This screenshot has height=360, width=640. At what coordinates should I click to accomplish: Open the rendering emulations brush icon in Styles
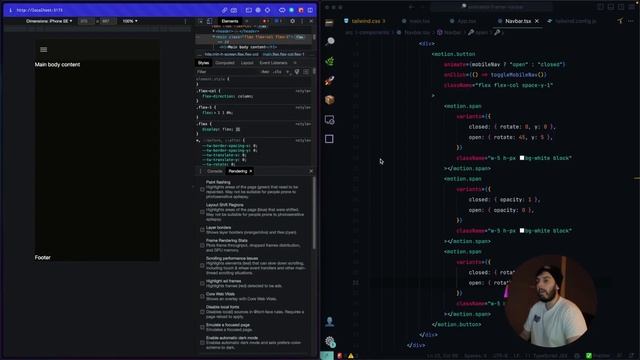(297, 72)
